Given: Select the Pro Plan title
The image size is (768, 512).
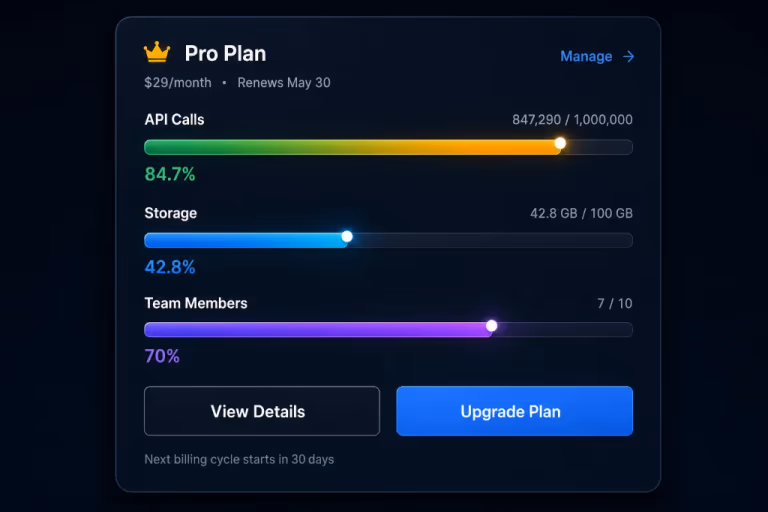Looking at the screenshot, I should click(225, 53).
